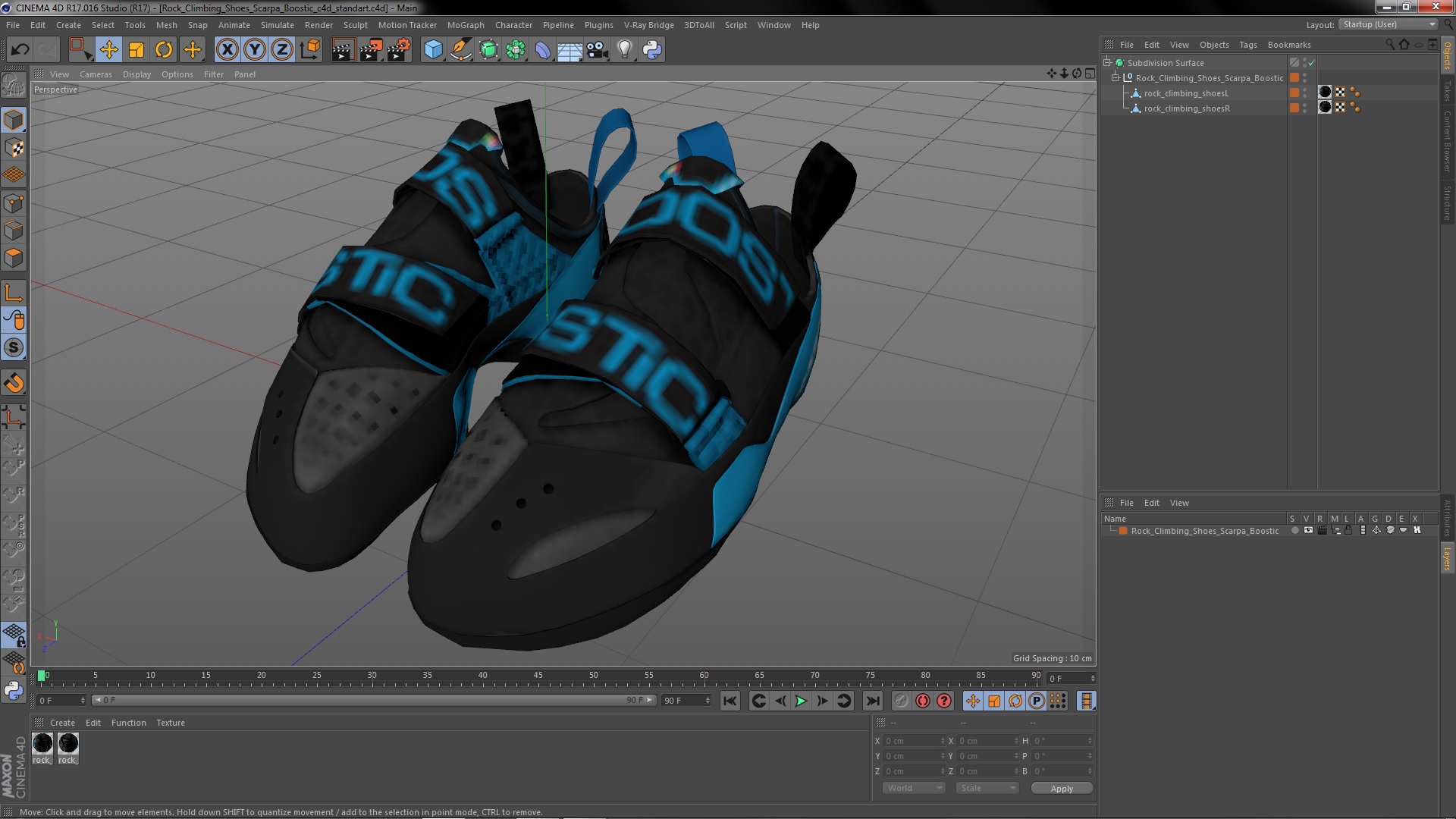Open the World coordinate dropdown
This screenshot has height=819, width=1456.
(x=914, y=788)
